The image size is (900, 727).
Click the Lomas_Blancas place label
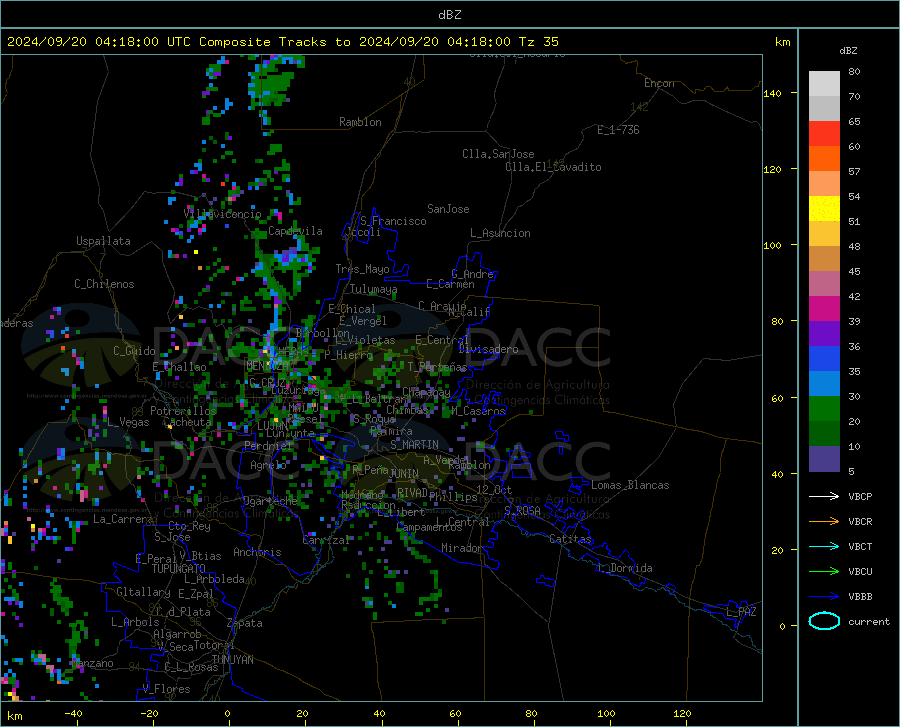tap(630, 485)
